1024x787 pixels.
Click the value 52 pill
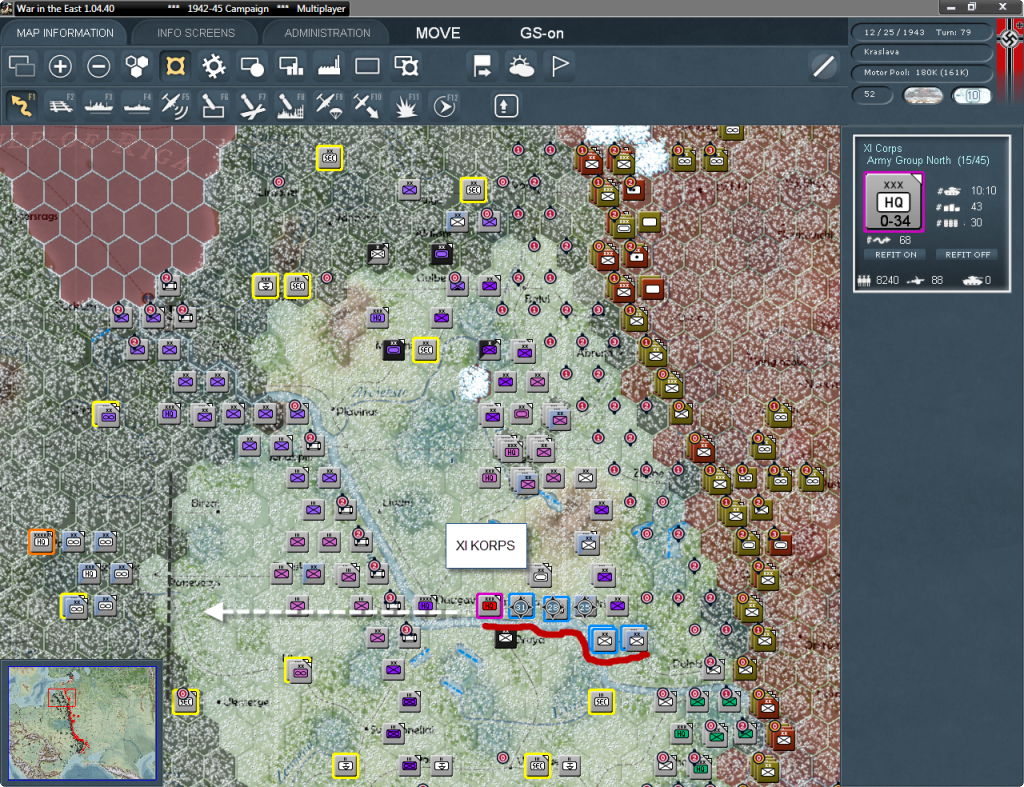872,95
